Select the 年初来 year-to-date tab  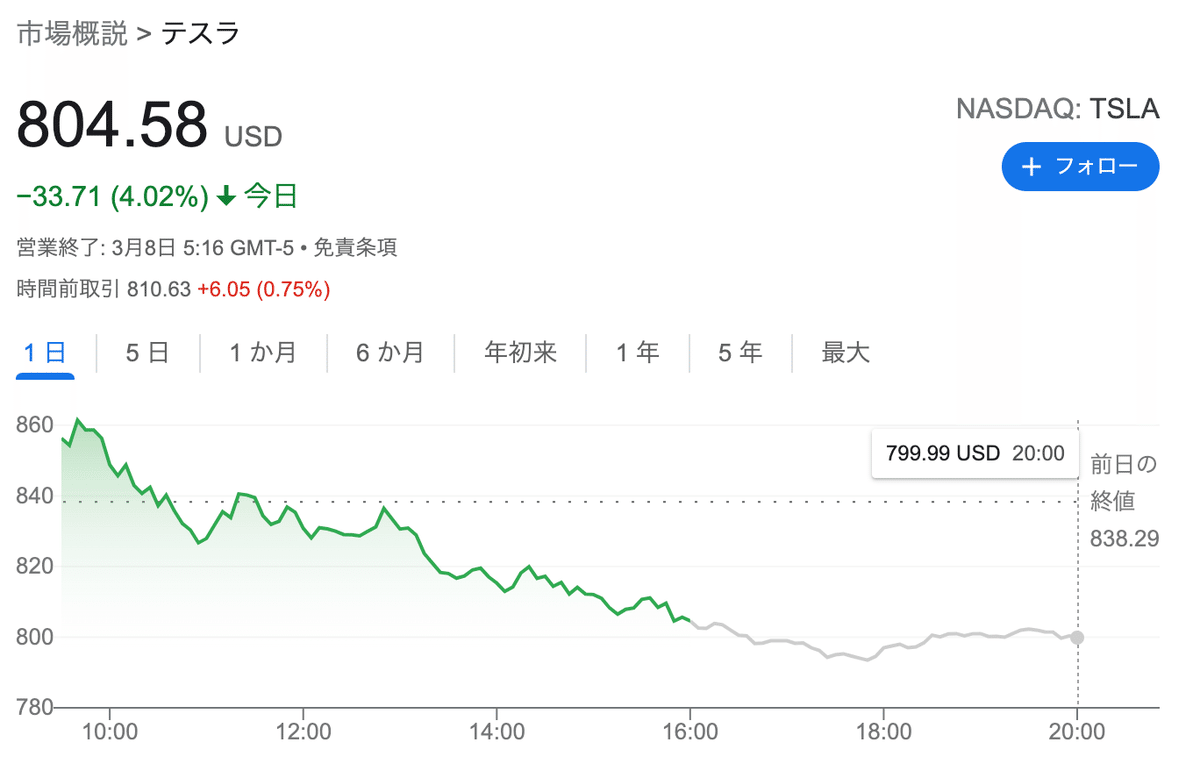520,352
